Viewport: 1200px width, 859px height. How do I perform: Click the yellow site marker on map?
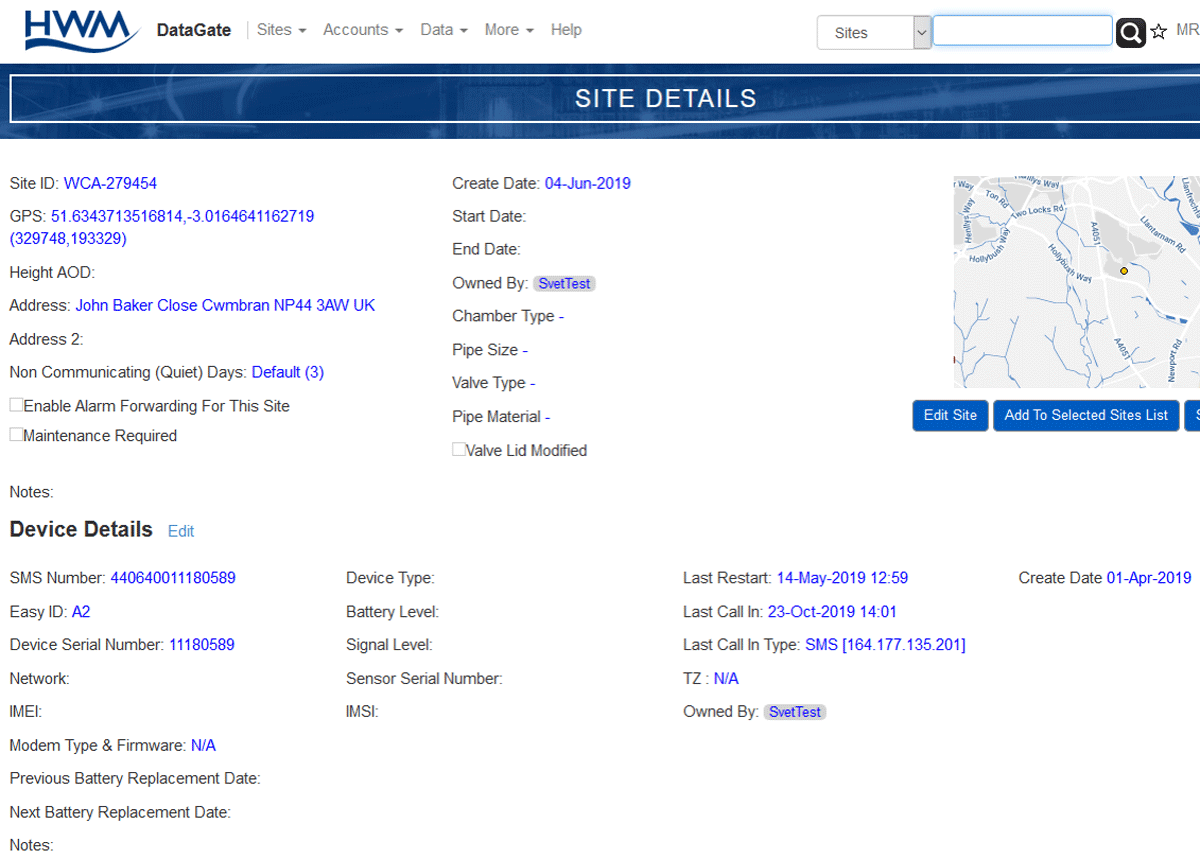(x=1124, y=271)
